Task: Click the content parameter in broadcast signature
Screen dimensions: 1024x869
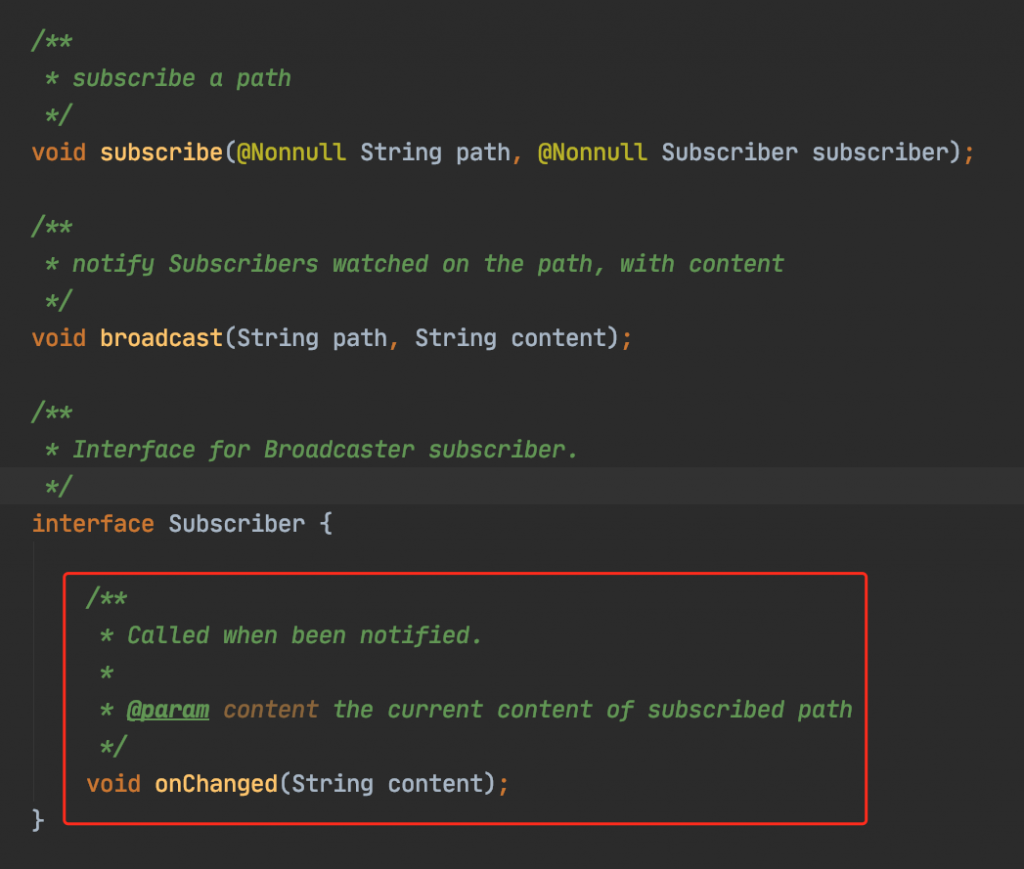Action: [x=558, y=338]
